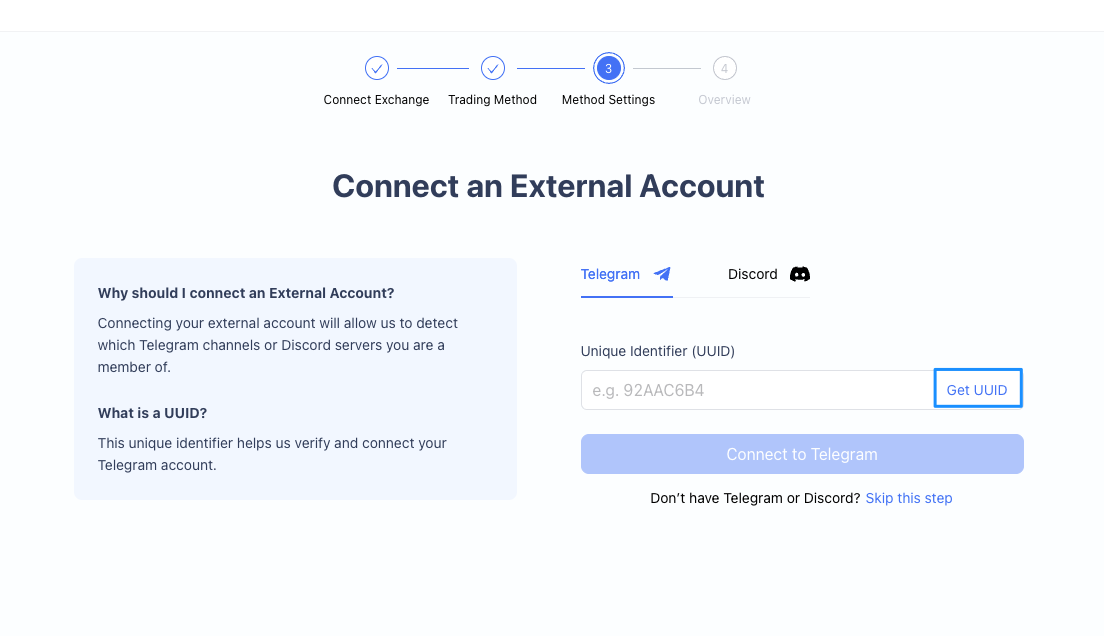Click the Method Settings step label
The image size is (1104, 636).
(608, 100)
